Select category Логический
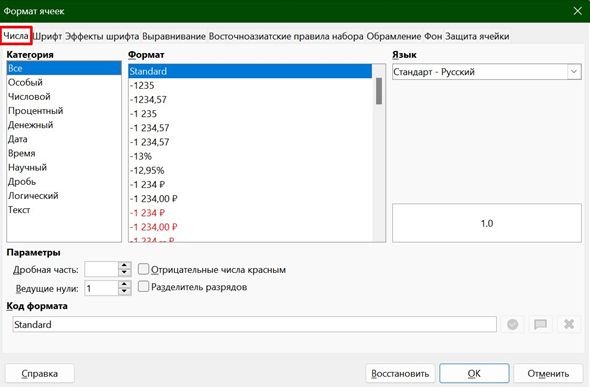 tap(64, 196)
